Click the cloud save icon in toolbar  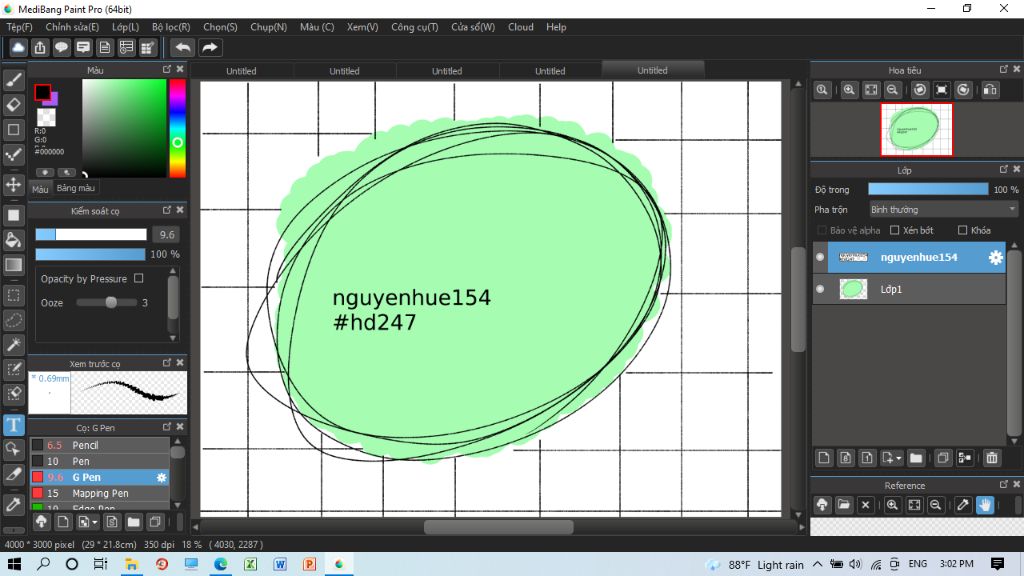pyautogui.click(x=18, y=48)
